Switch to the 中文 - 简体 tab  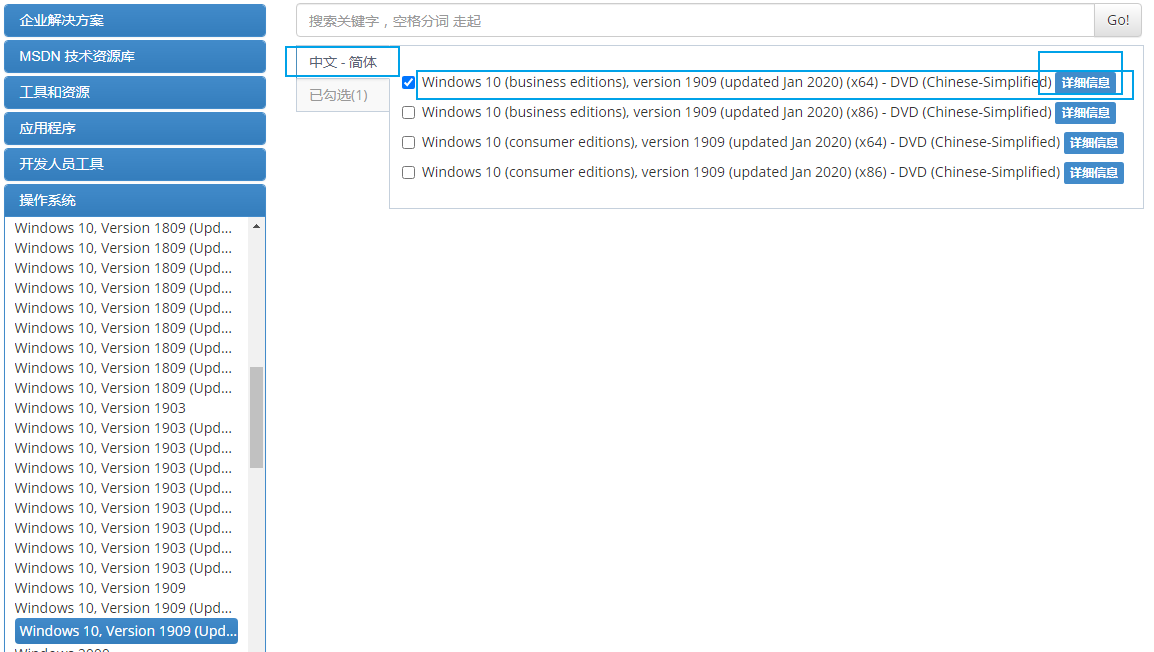pos(343,63)
